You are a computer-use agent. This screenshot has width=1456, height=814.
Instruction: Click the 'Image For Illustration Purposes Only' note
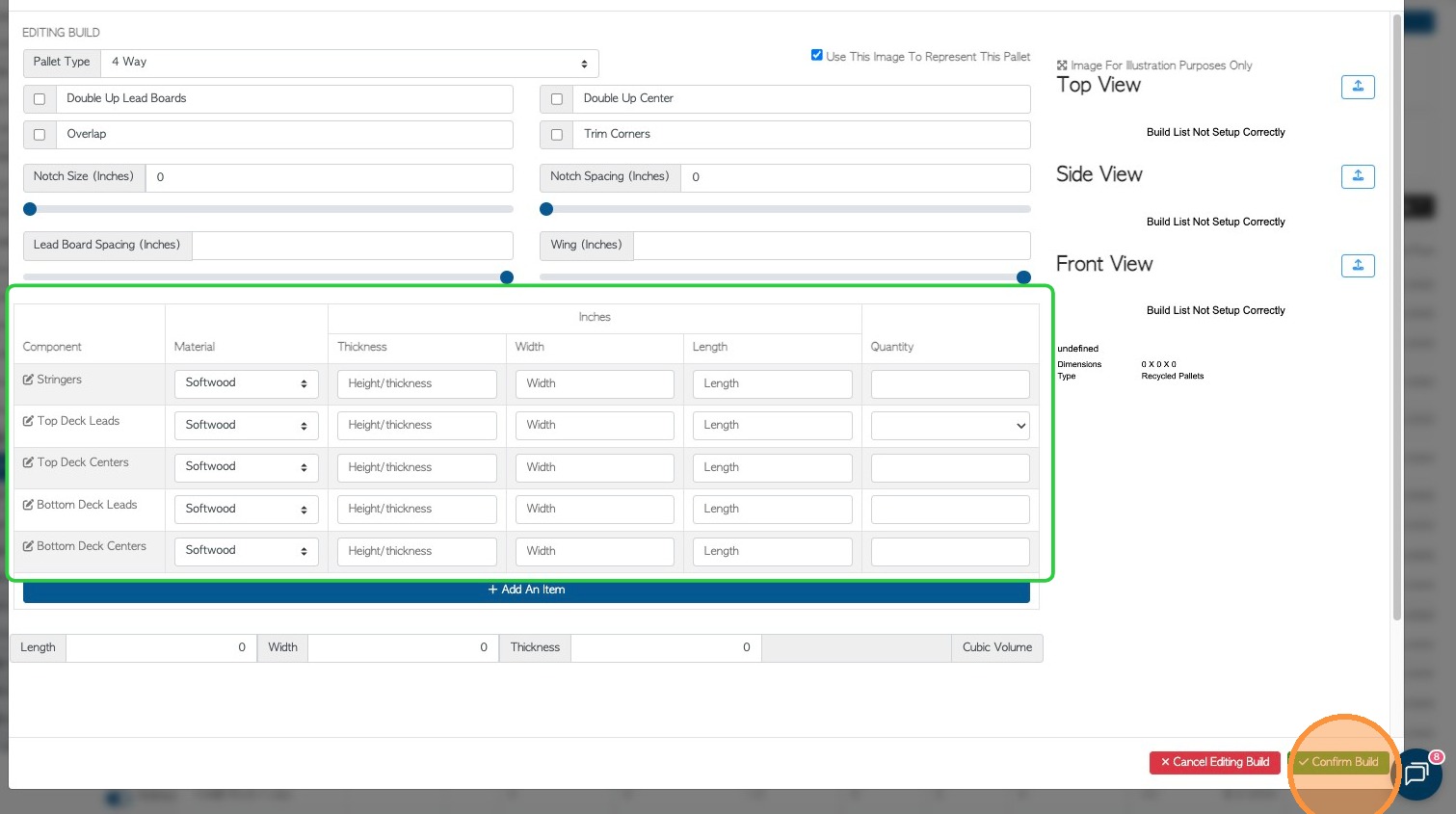1161,66
